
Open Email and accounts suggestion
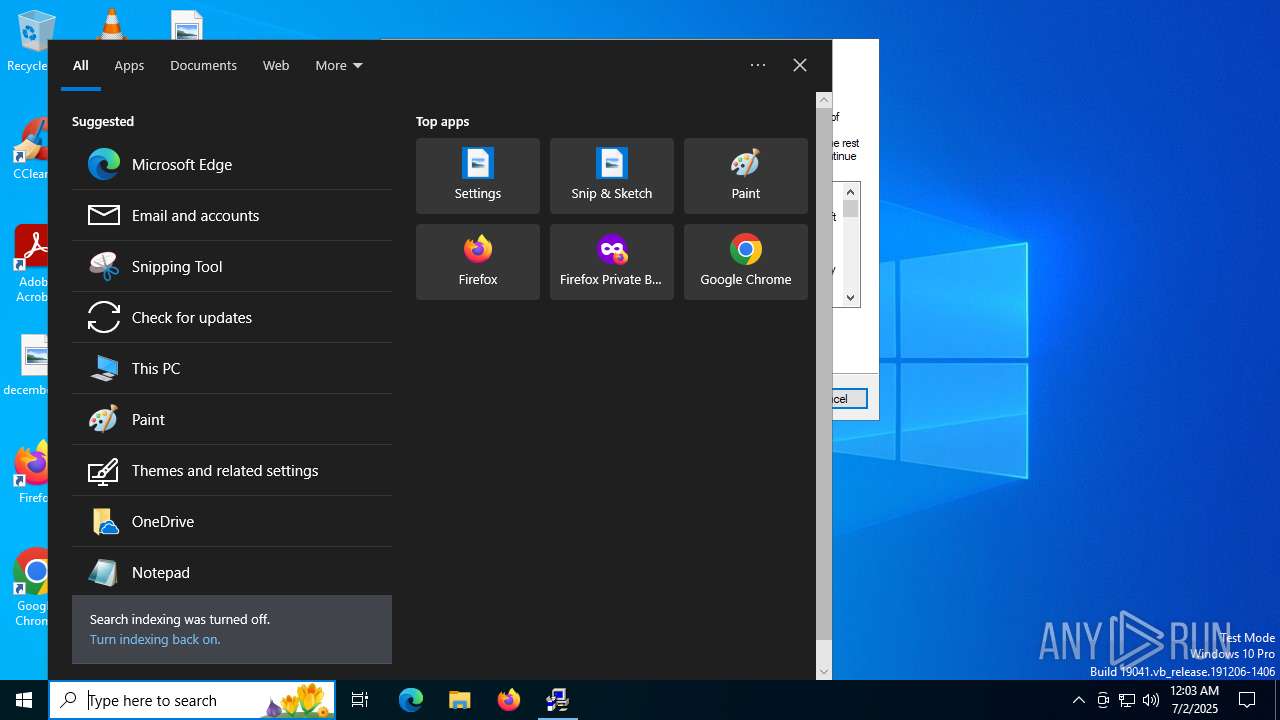point(232,215)
